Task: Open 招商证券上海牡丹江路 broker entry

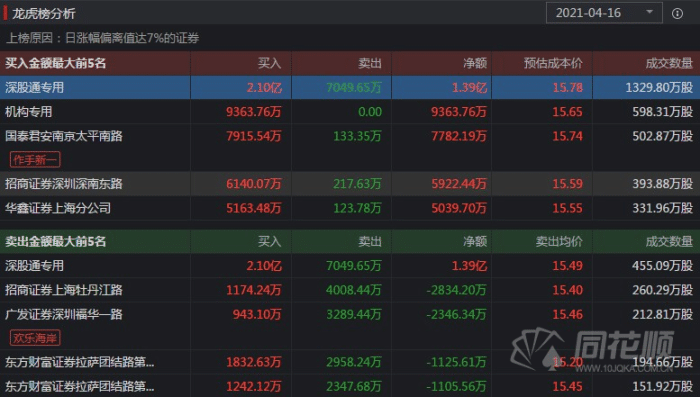Action: coord(64,290)
